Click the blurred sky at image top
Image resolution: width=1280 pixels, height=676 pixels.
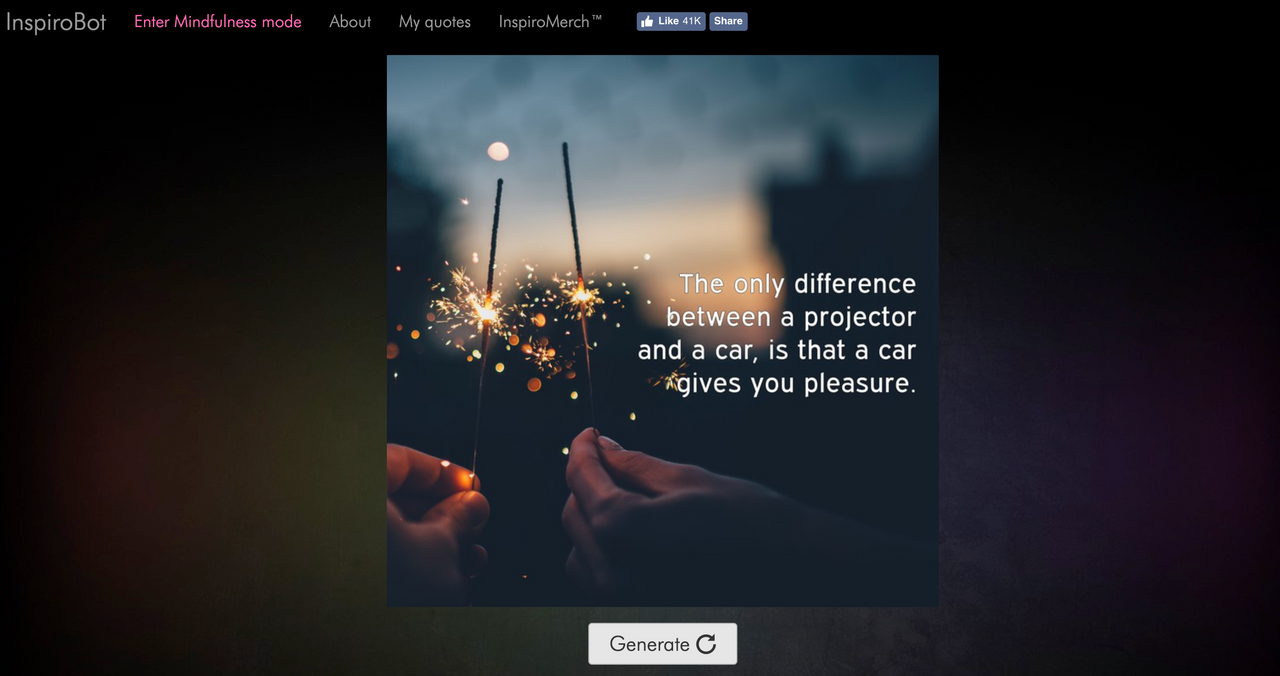662,100
